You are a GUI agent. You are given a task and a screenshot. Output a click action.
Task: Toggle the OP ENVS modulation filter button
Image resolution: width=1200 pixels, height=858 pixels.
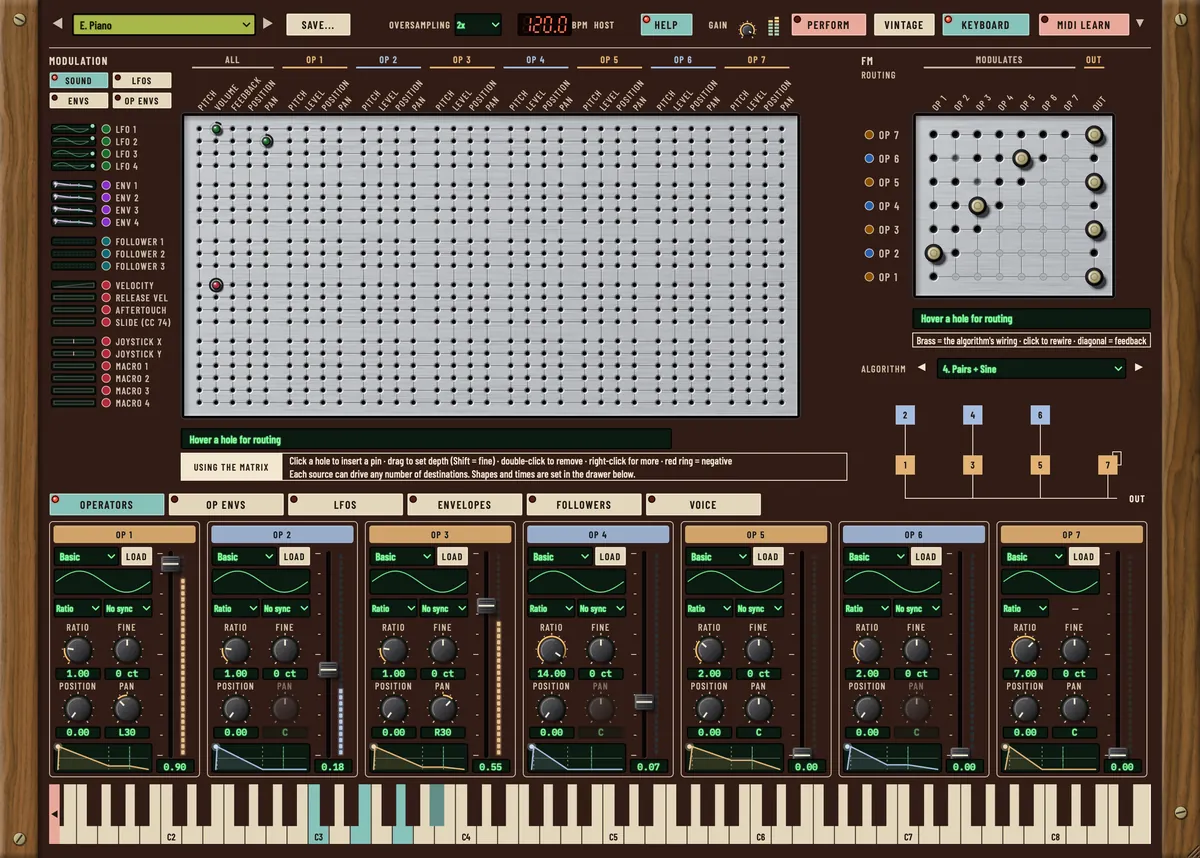pyautogui.click(x=143, y=101)
